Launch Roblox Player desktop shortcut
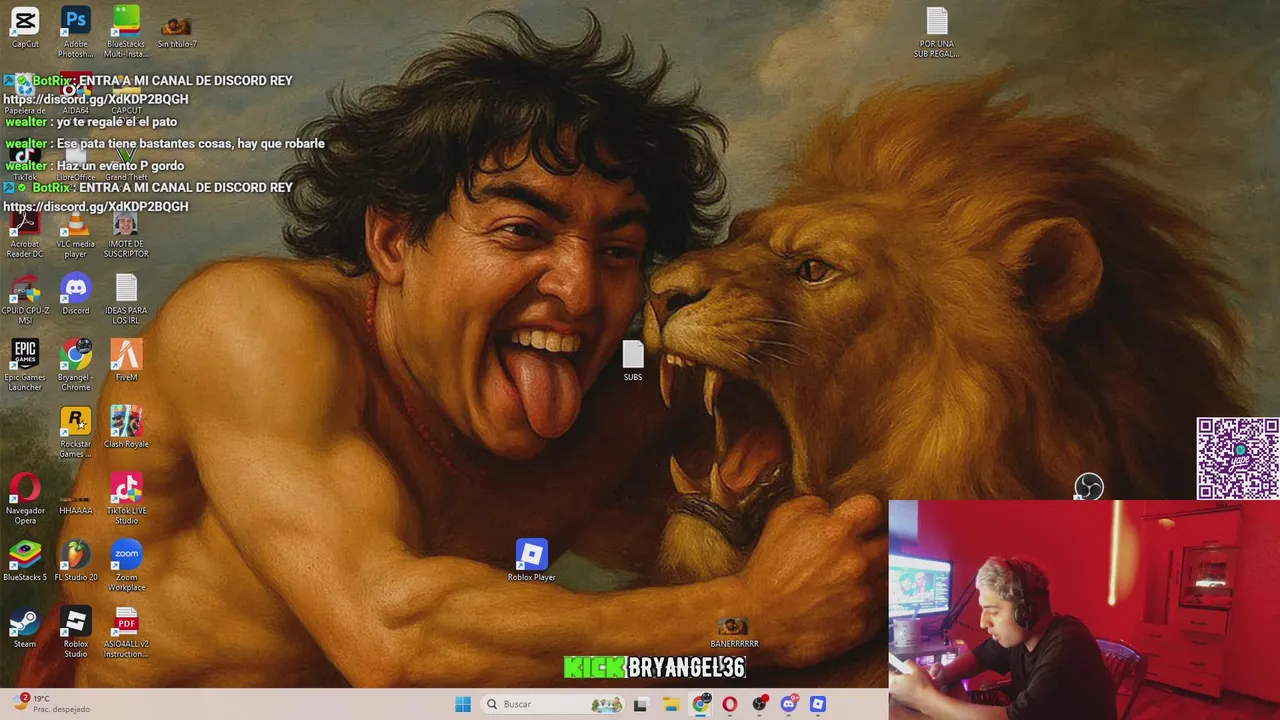 click(x=531, y=561)
